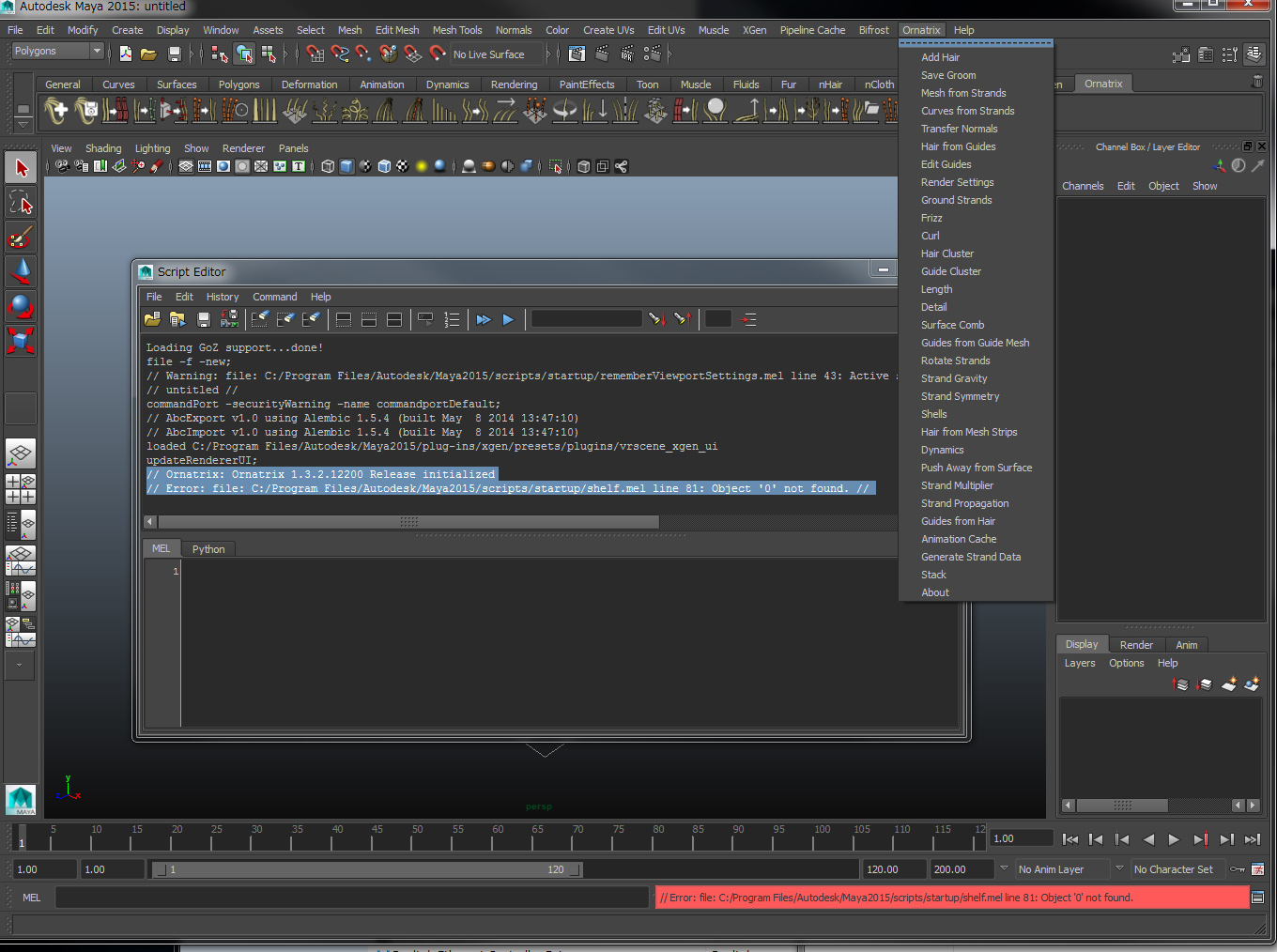Click the Clear History icon in Script Editor

(x=259, y=320)
